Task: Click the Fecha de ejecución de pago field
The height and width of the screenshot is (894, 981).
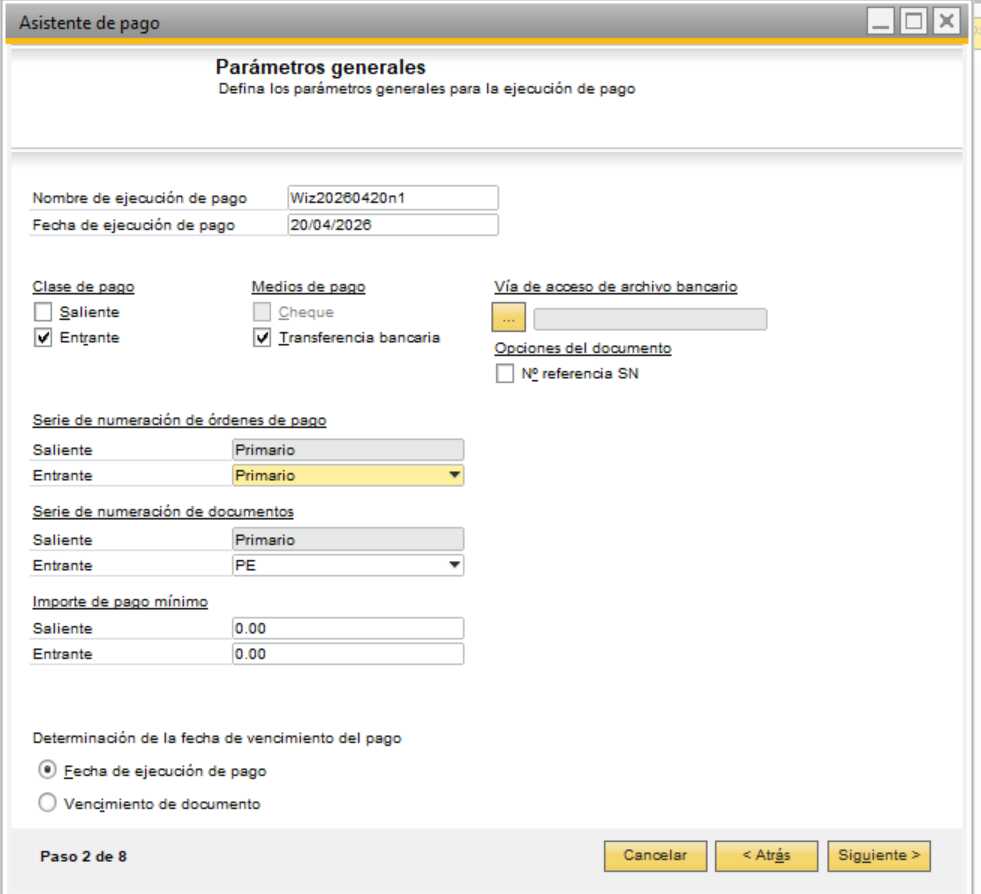Action: pos(391,225)
